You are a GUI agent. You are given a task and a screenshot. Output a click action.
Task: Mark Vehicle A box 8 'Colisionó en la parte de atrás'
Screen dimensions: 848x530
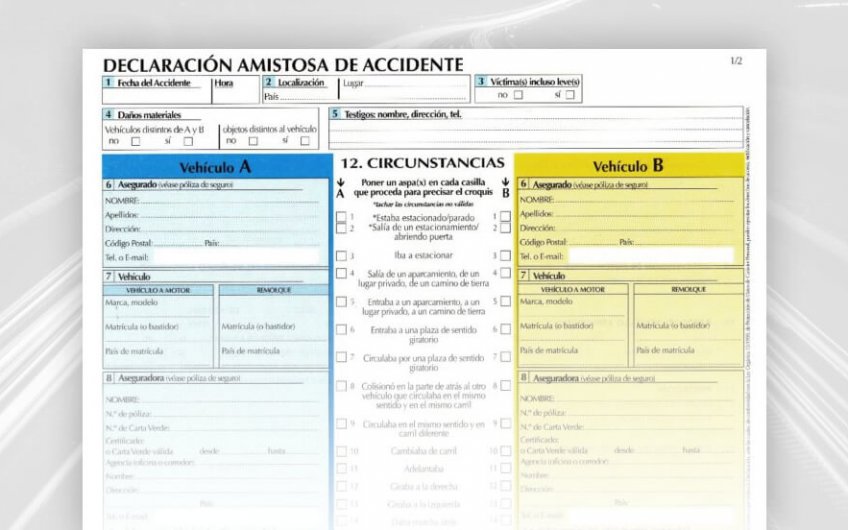[x=341, y=386]
